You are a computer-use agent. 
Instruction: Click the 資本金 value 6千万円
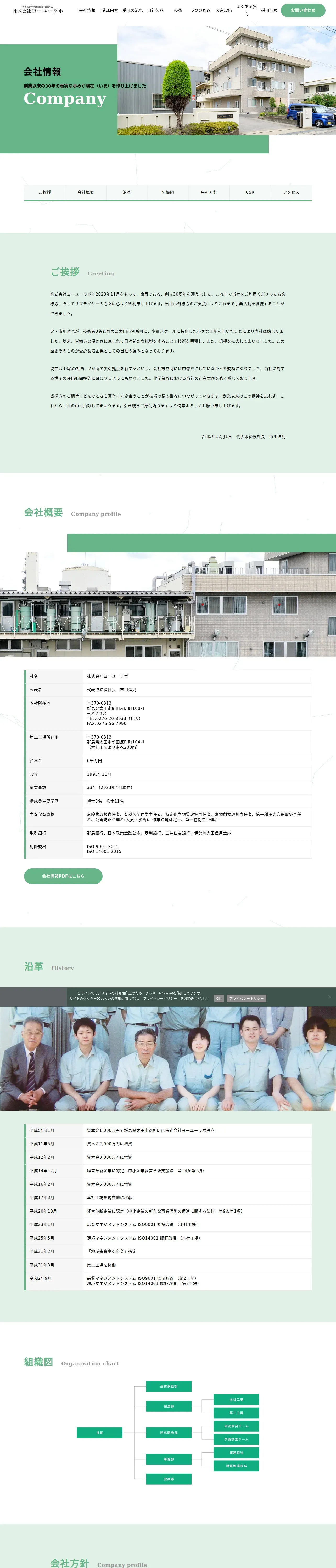point(94,761)
